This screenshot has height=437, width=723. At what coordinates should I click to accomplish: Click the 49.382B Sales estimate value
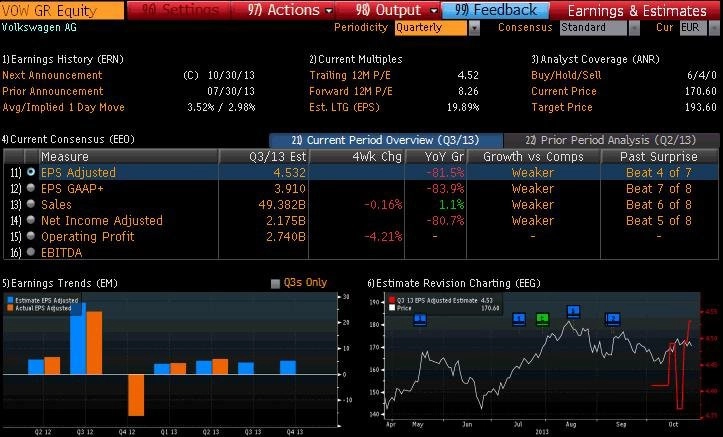282,205
